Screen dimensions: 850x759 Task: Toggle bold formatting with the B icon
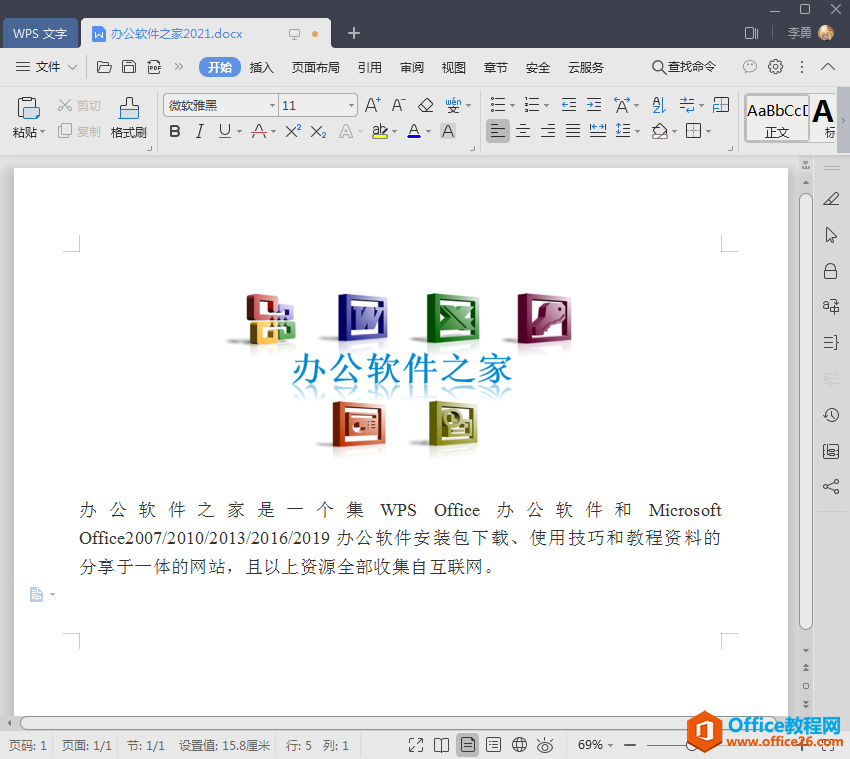coord(175,131)
